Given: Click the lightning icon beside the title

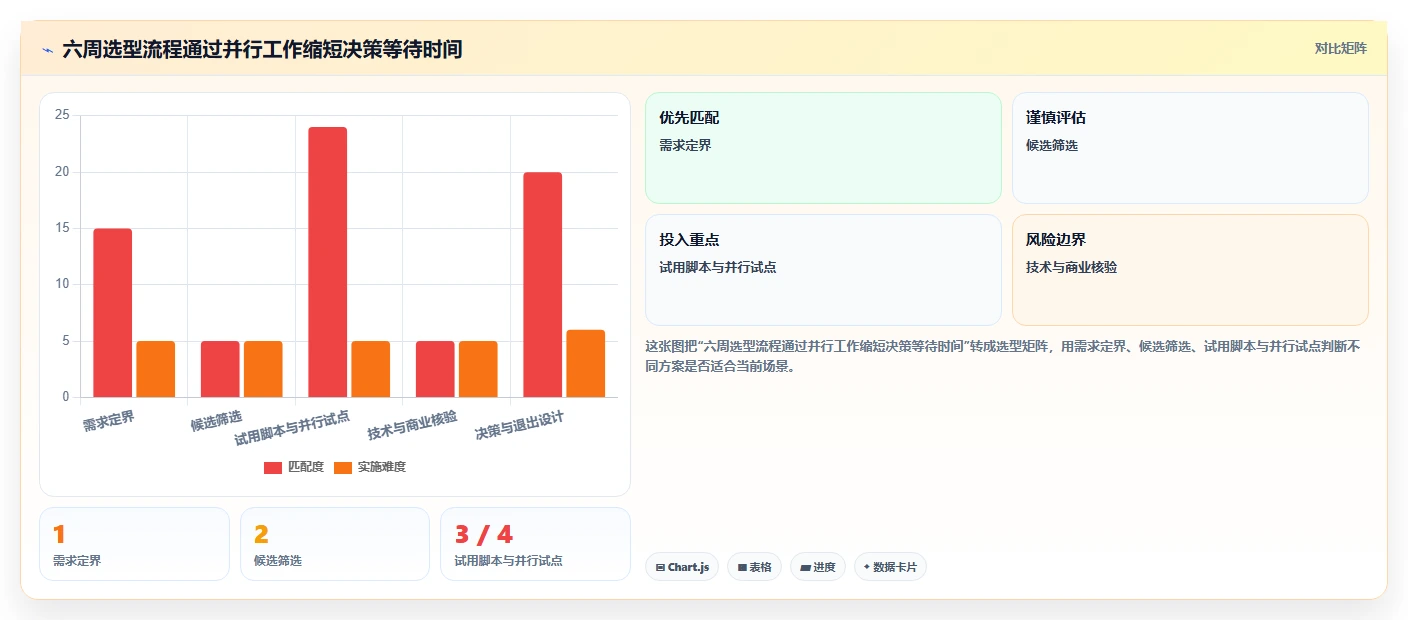Looking at the screenshot, I should (x=47, y=49).
